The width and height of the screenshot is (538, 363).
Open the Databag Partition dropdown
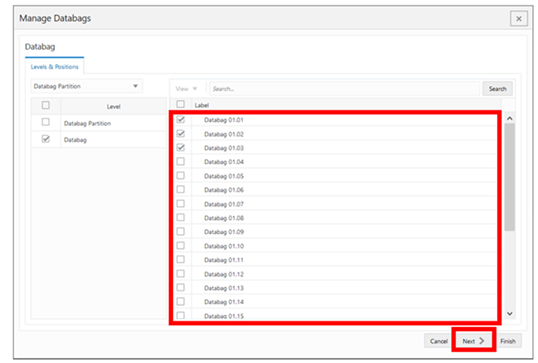click(x=86, y=86)
